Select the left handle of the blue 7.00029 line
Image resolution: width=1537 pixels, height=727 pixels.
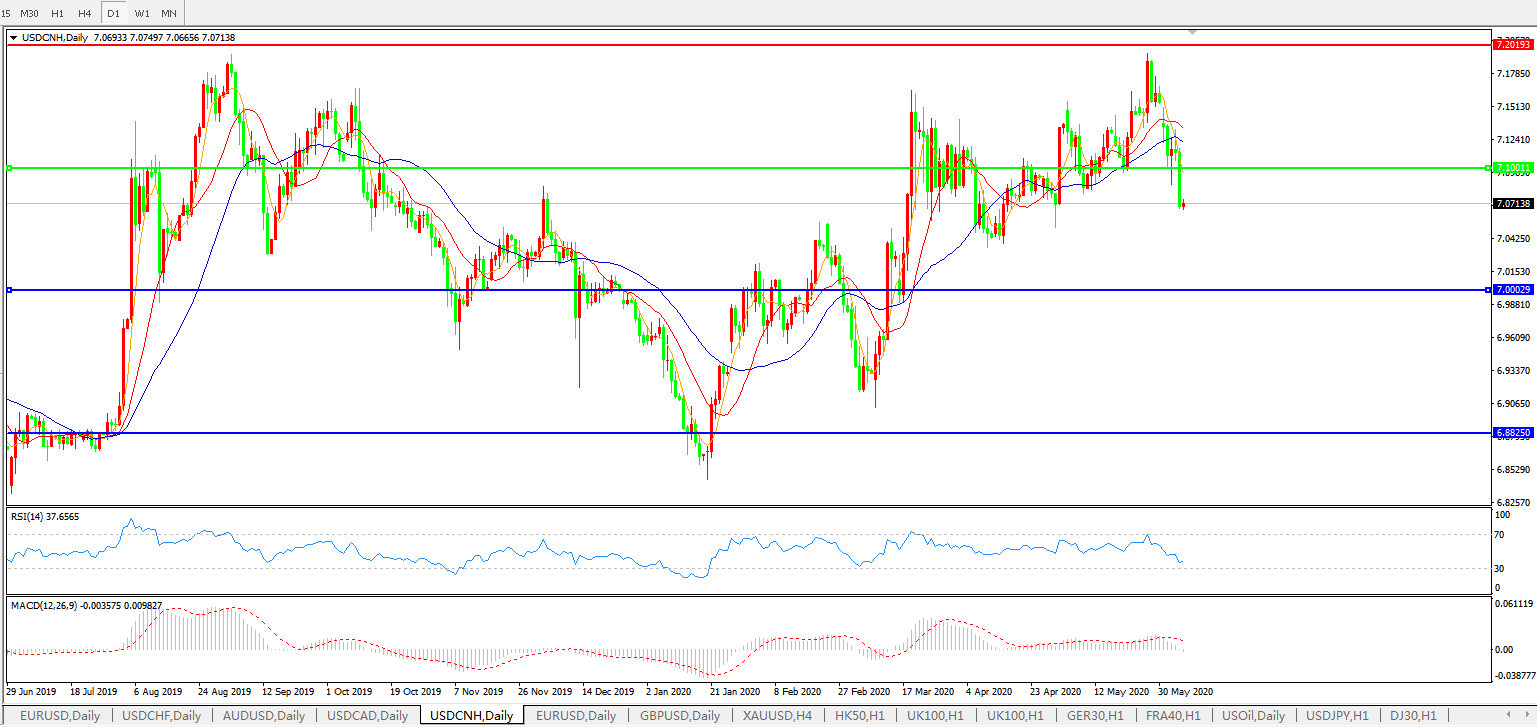[x=9, y=290]
